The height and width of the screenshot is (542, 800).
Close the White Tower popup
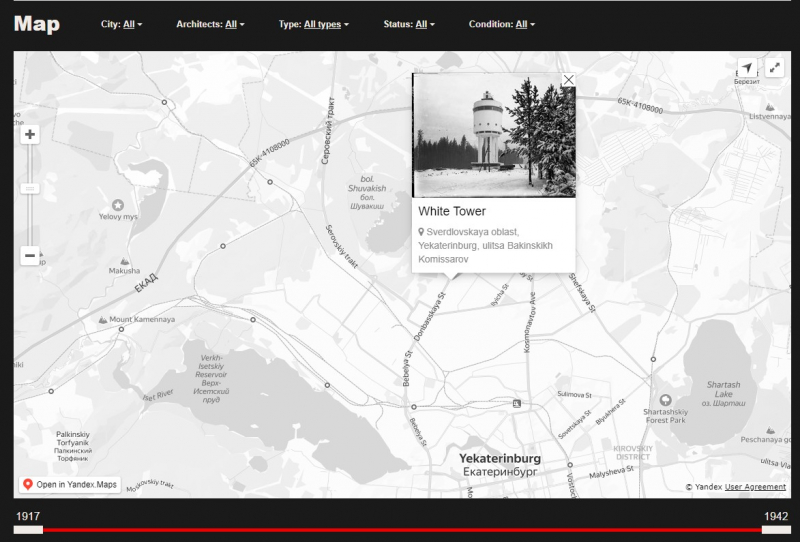tap(568, 80)
